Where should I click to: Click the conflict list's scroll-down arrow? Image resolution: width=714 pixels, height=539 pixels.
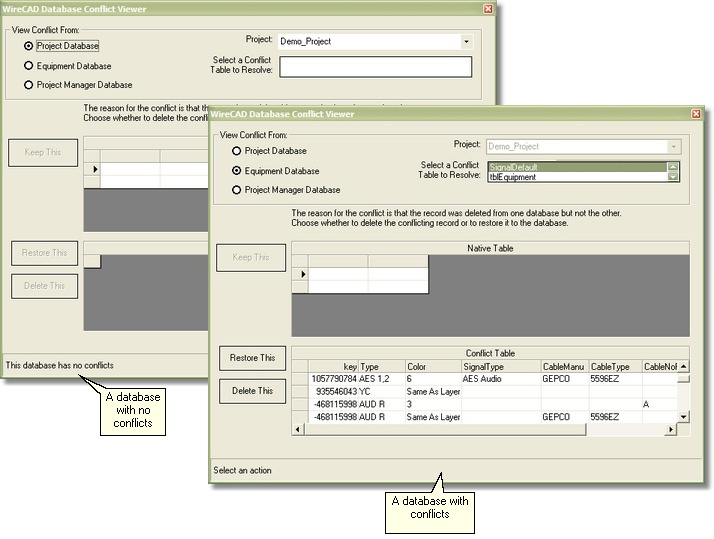[674, 177]
